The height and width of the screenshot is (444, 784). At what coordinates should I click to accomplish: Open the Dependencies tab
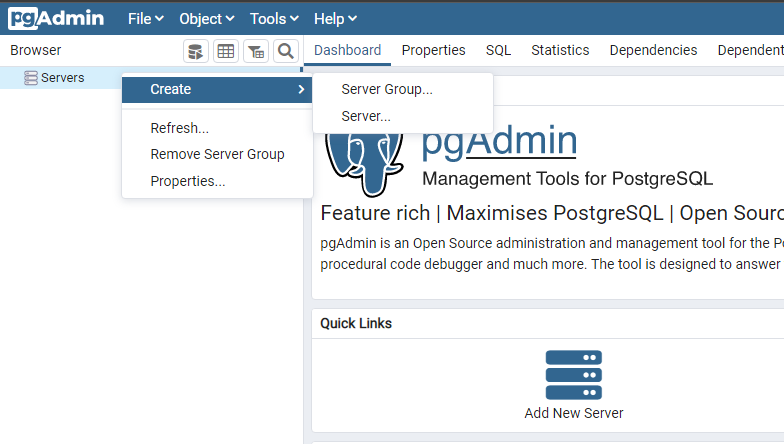coord(653,50)
